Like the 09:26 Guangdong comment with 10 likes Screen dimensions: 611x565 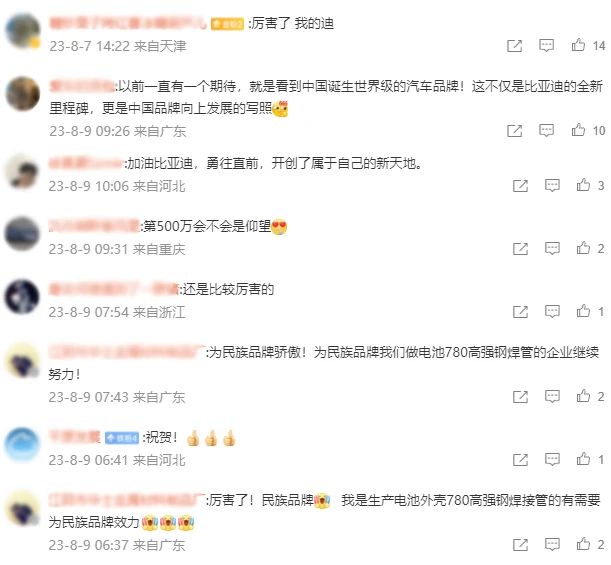(x=578, y=130)
